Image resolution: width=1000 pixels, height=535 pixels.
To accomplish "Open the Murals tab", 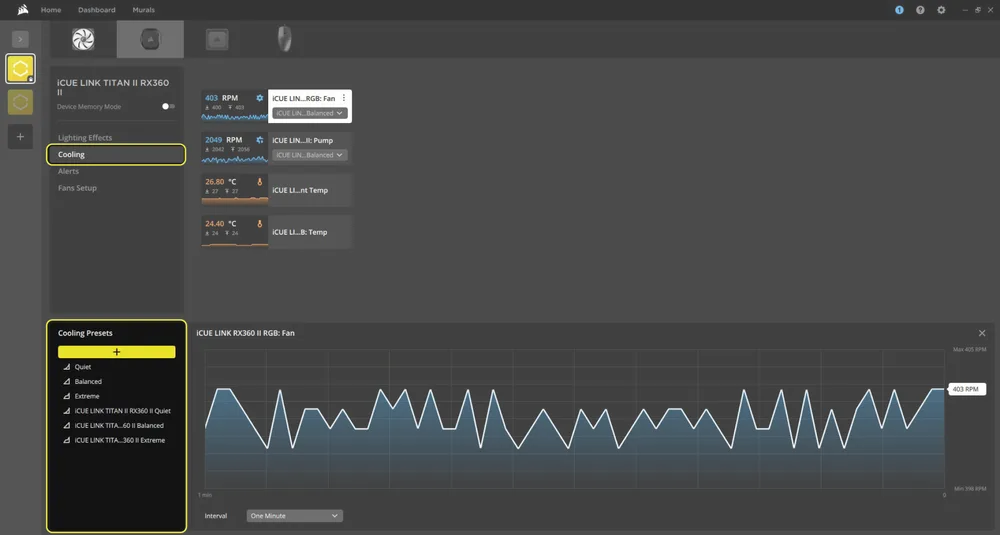I will tap(143, 10).
